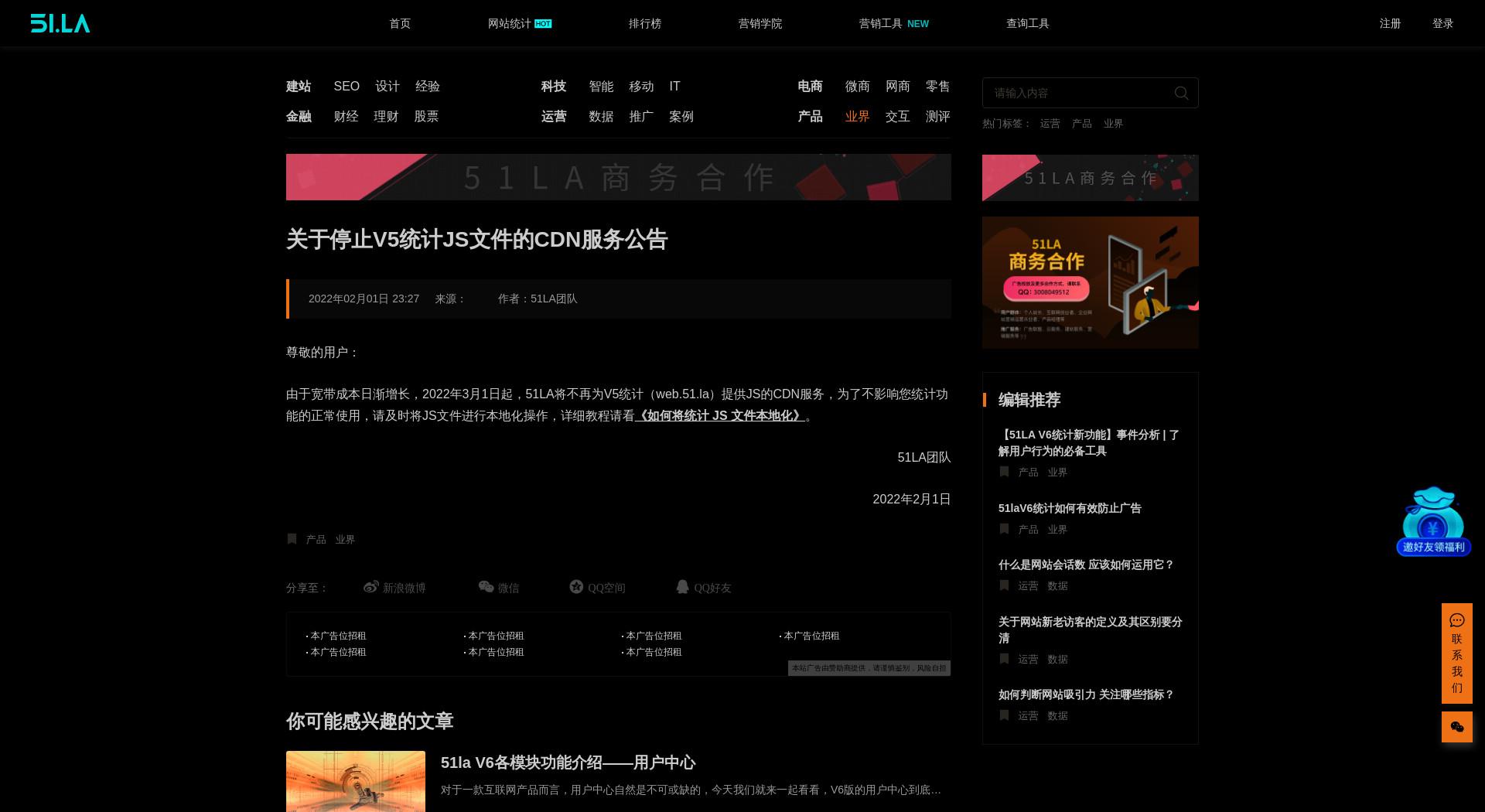1485x812 pixels.
Task: Open article 51la V6各模块功能介绍——用户中心
Action: 568,763
